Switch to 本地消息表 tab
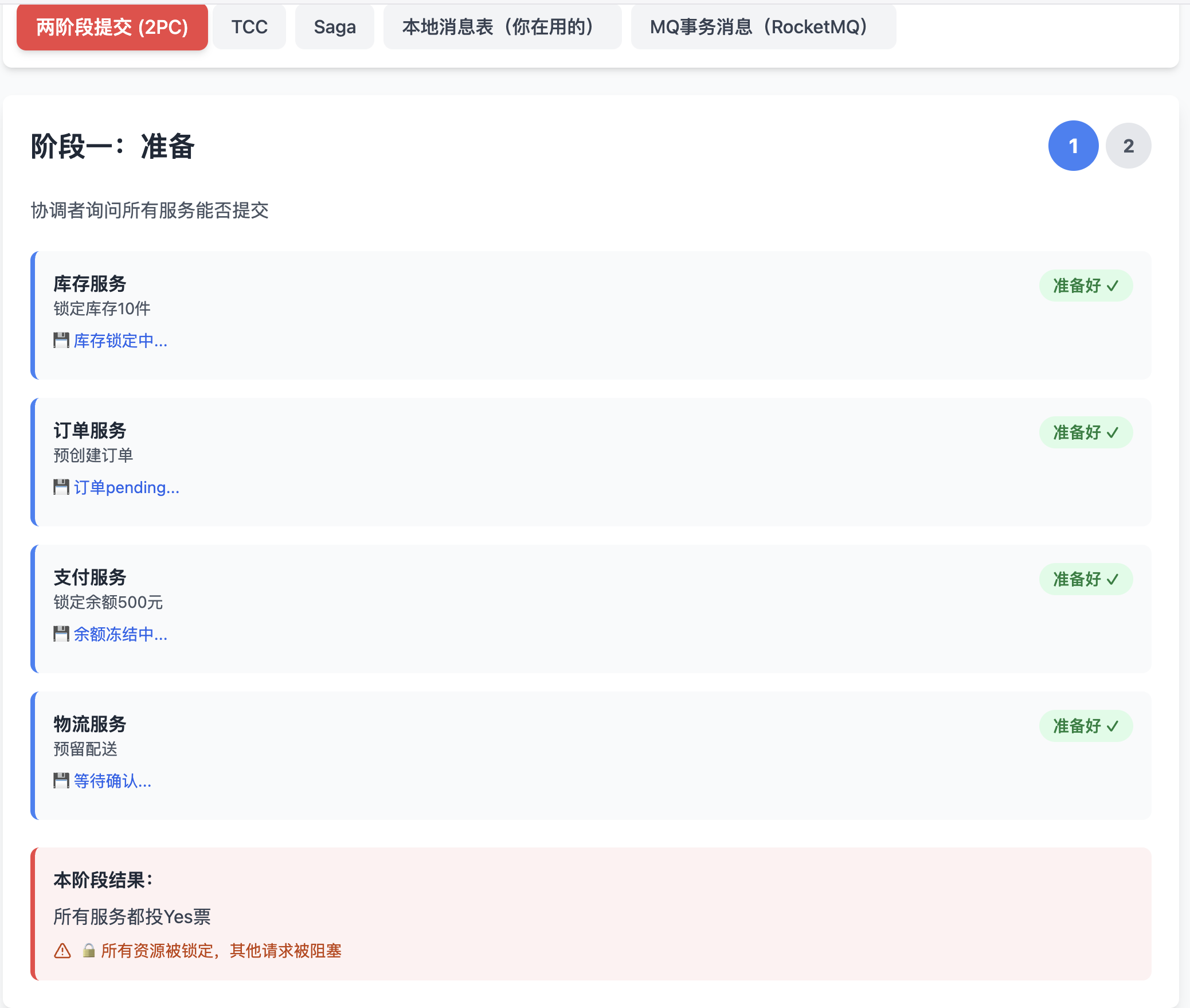Viewport: 1190px width, 1008px height. tap(502, 27)
